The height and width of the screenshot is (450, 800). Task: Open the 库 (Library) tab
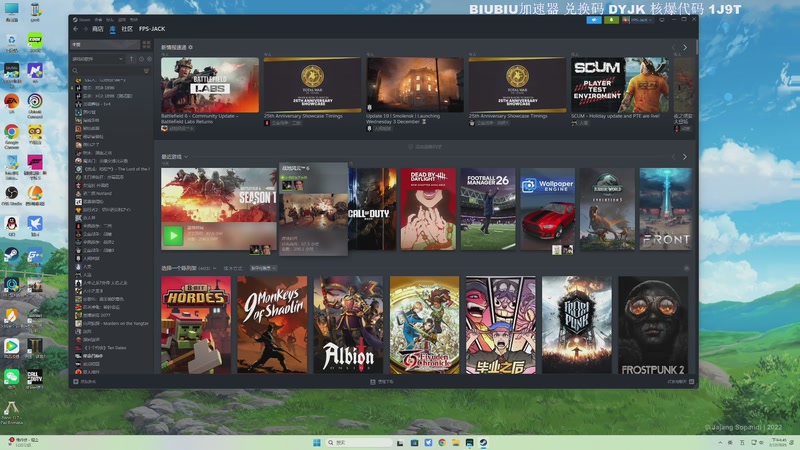click(x=113, y=29)
